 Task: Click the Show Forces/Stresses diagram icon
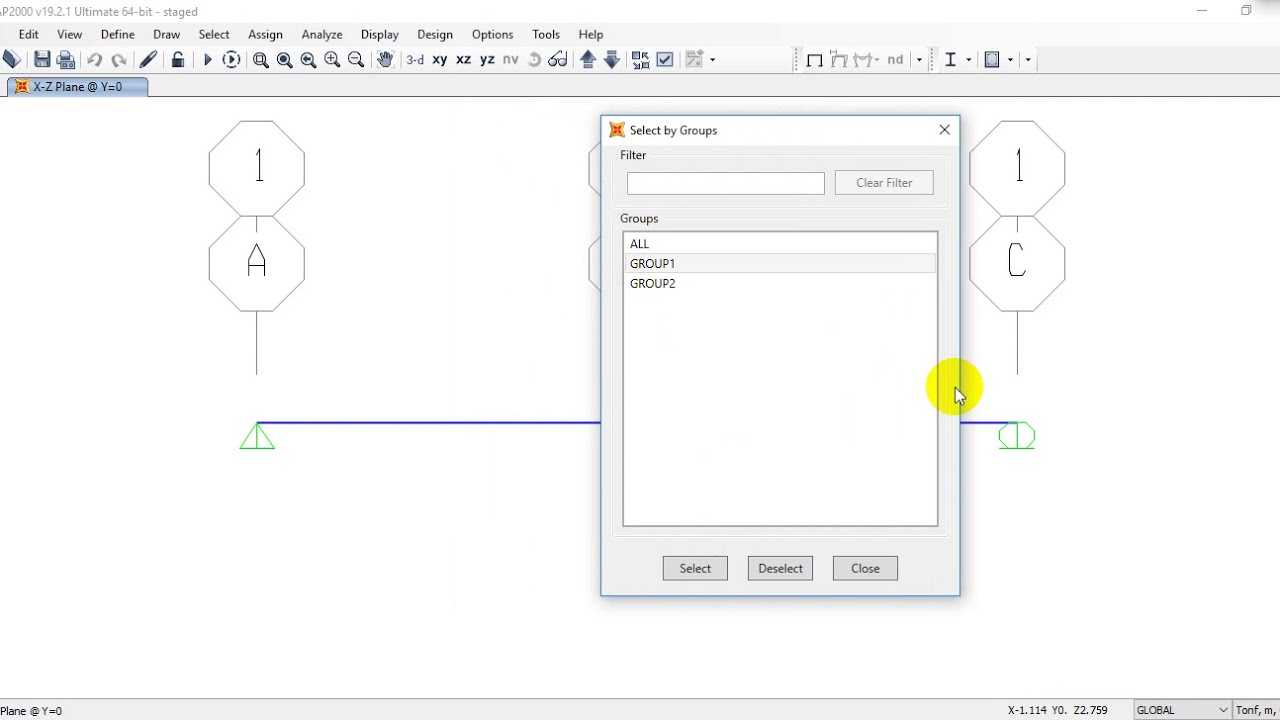[863, 60]
